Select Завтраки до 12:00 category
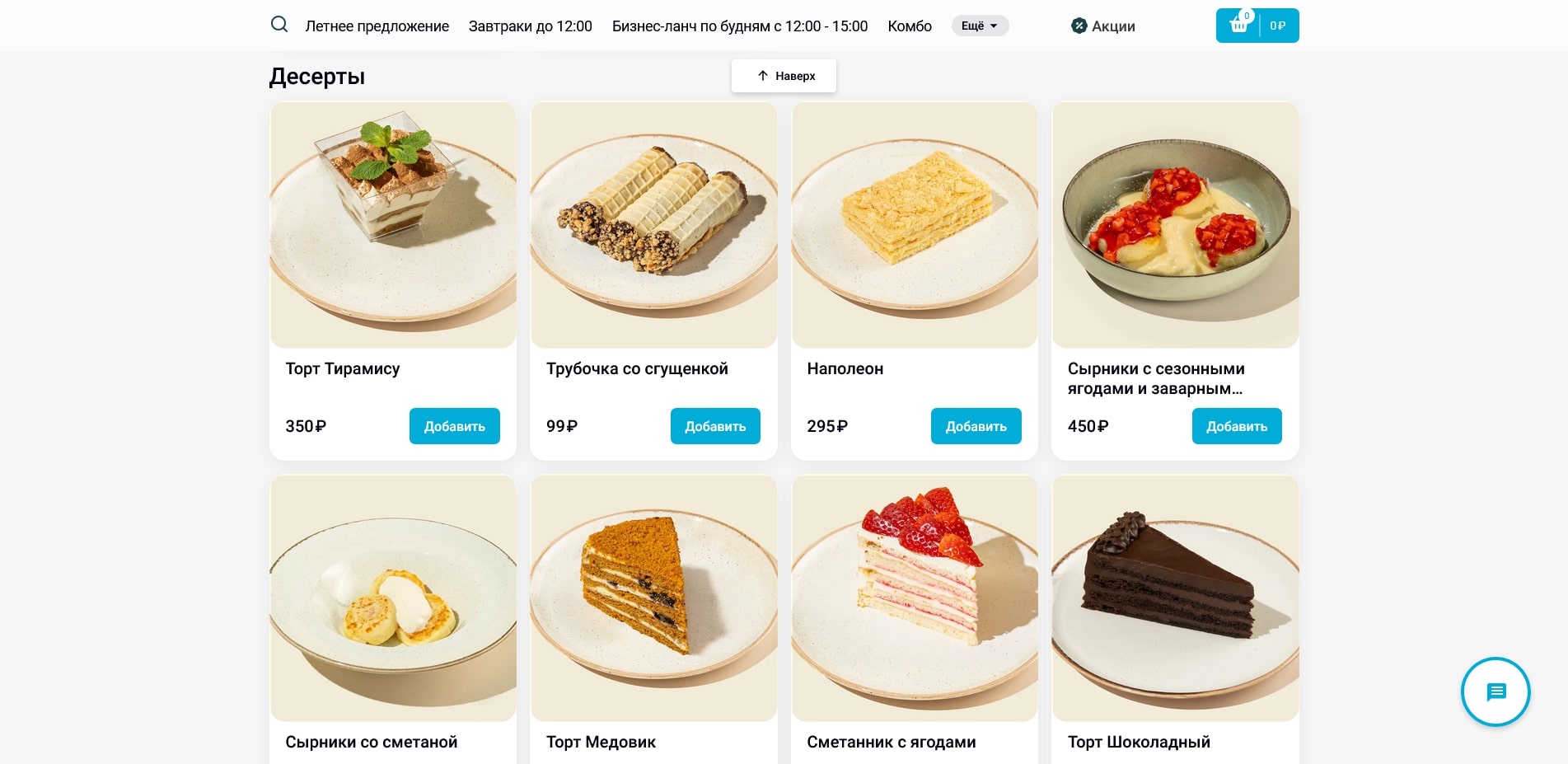This screenshot has height=764, width=1568. point(531,26)
